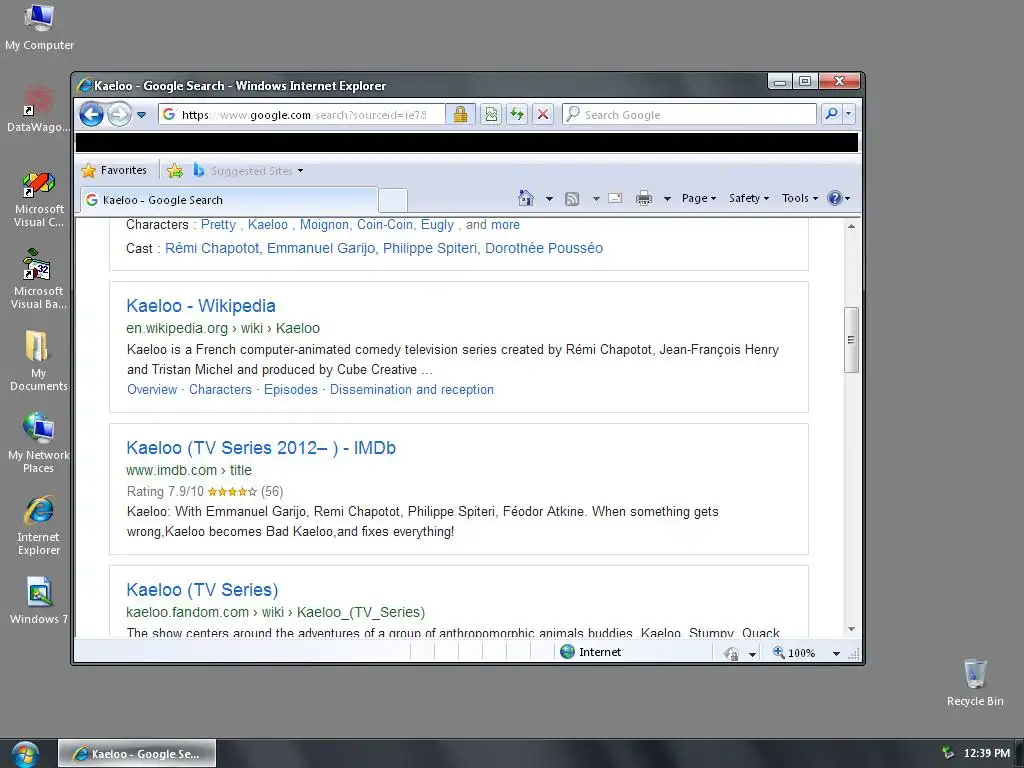Click the system tray network icon
Viewport: 1024px width, 768px height.
coord(947,753)
